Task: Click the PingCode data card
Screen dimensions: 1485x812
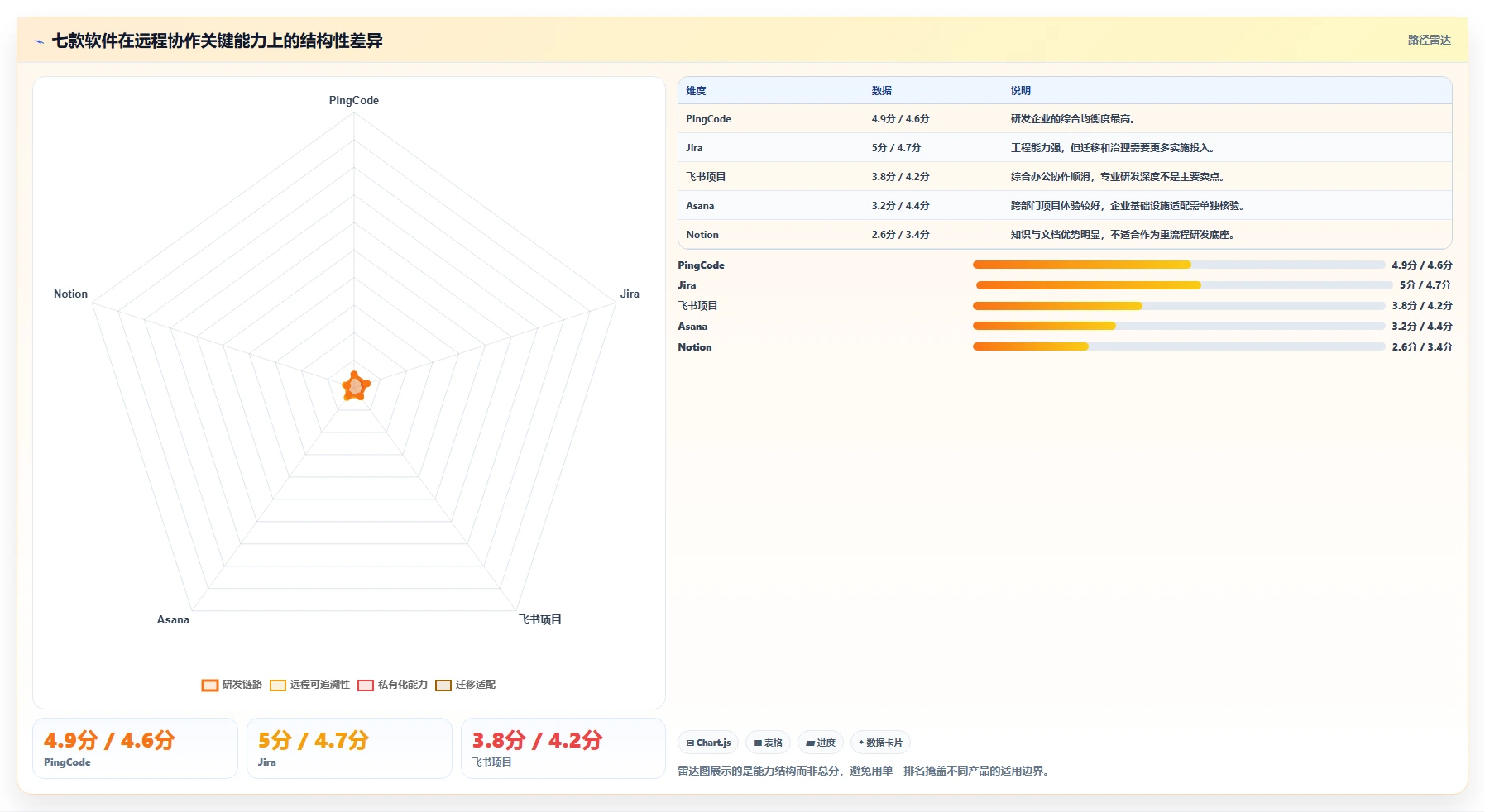Action: (135, 748)
